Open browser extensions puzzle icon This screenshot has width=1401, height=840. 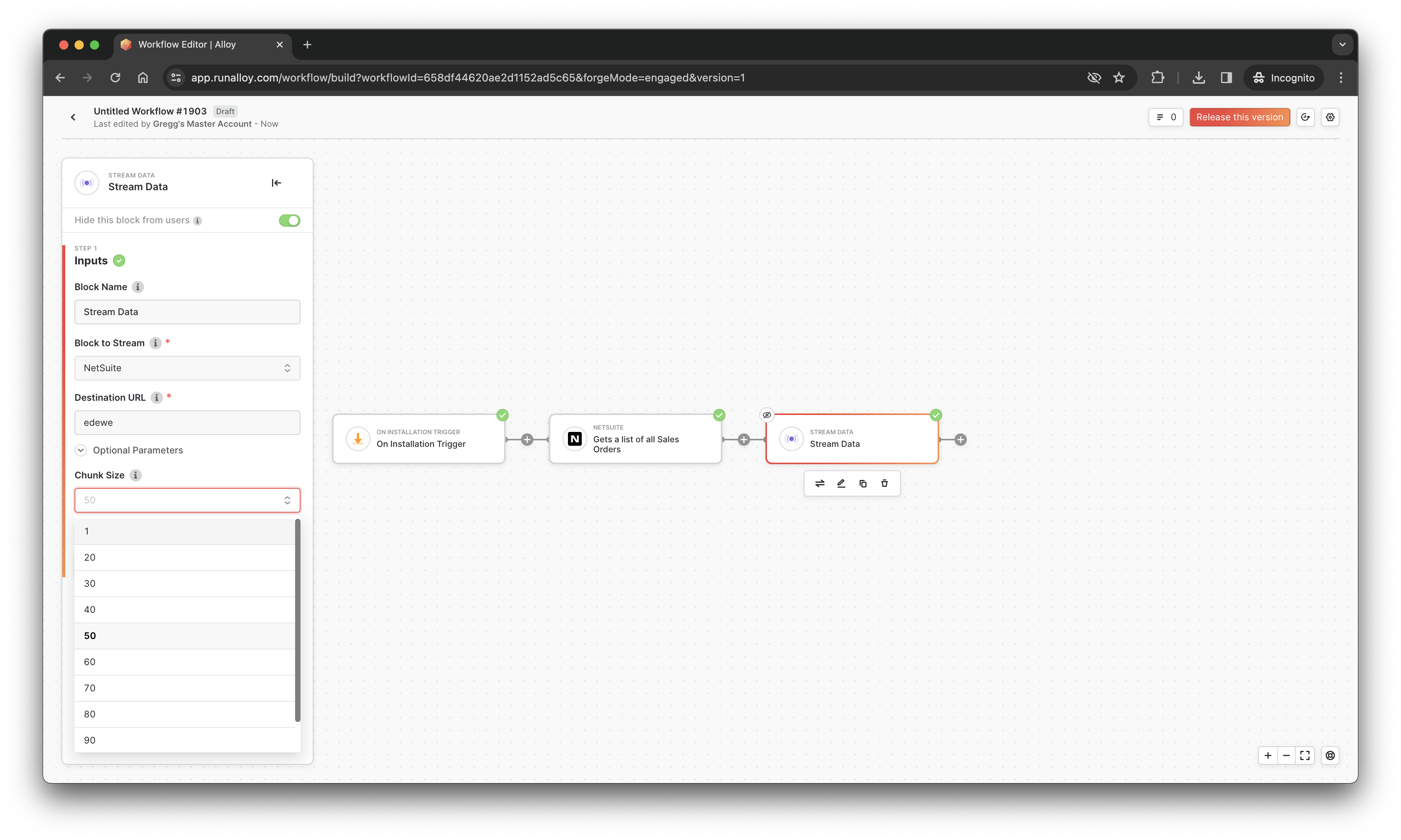click(1158, 78)
